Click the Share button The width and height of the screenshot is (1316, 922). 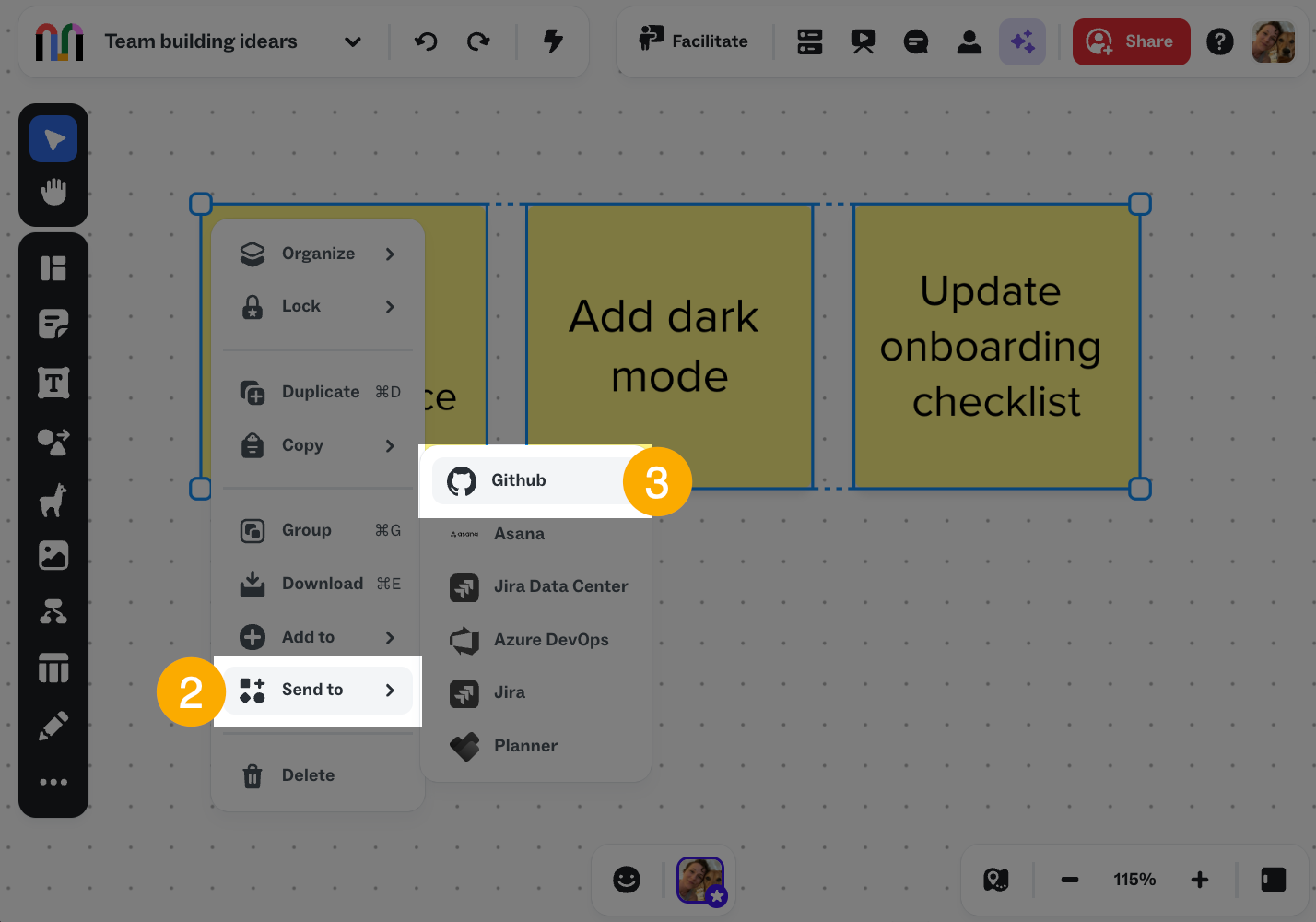point(1132,41)
